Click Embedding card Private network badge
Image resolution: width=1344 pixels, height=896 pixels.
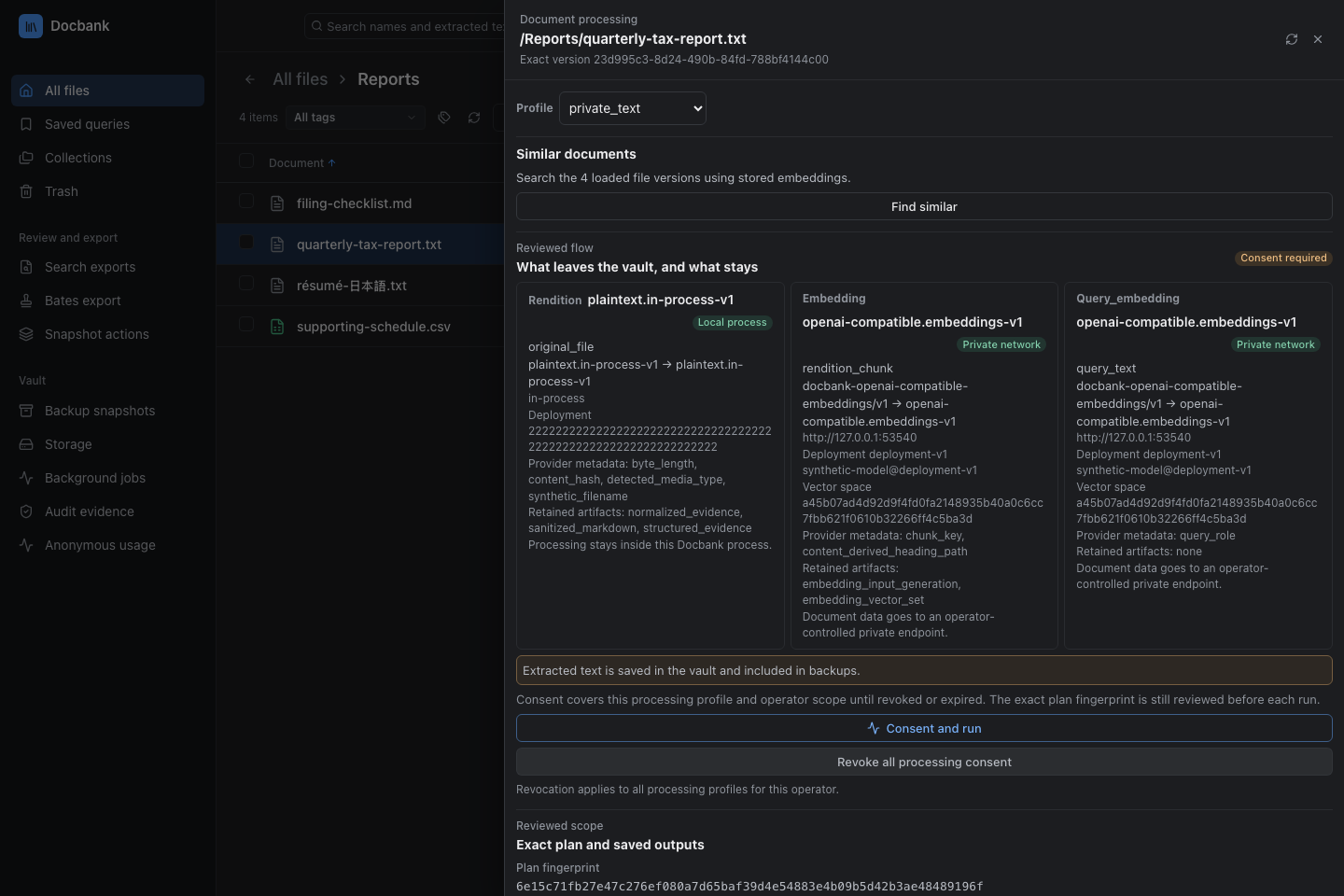click(1001, 344)
